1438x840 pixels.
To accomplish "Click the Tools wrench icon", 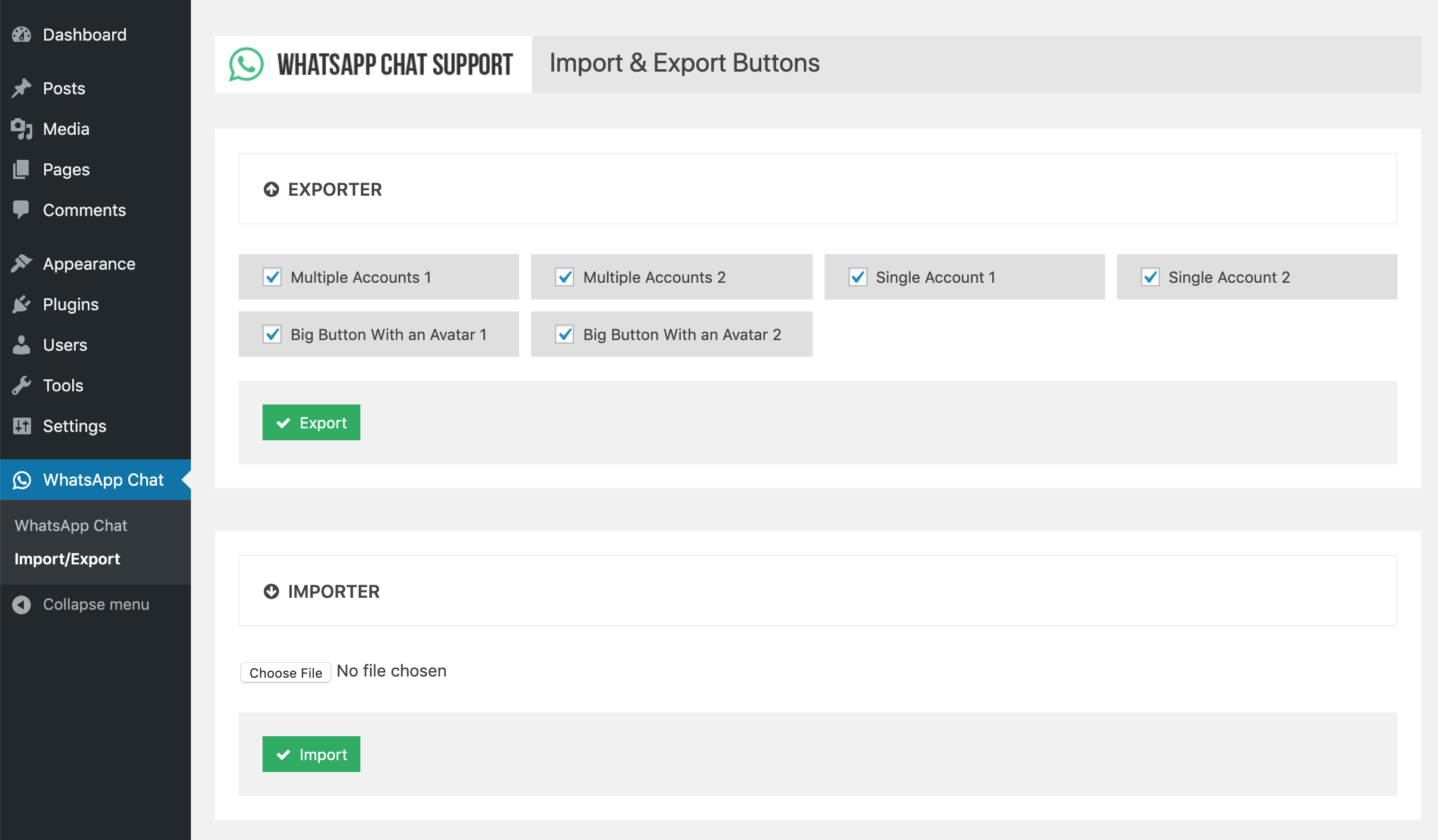I will pyautogui.click(x=21, y=385).
